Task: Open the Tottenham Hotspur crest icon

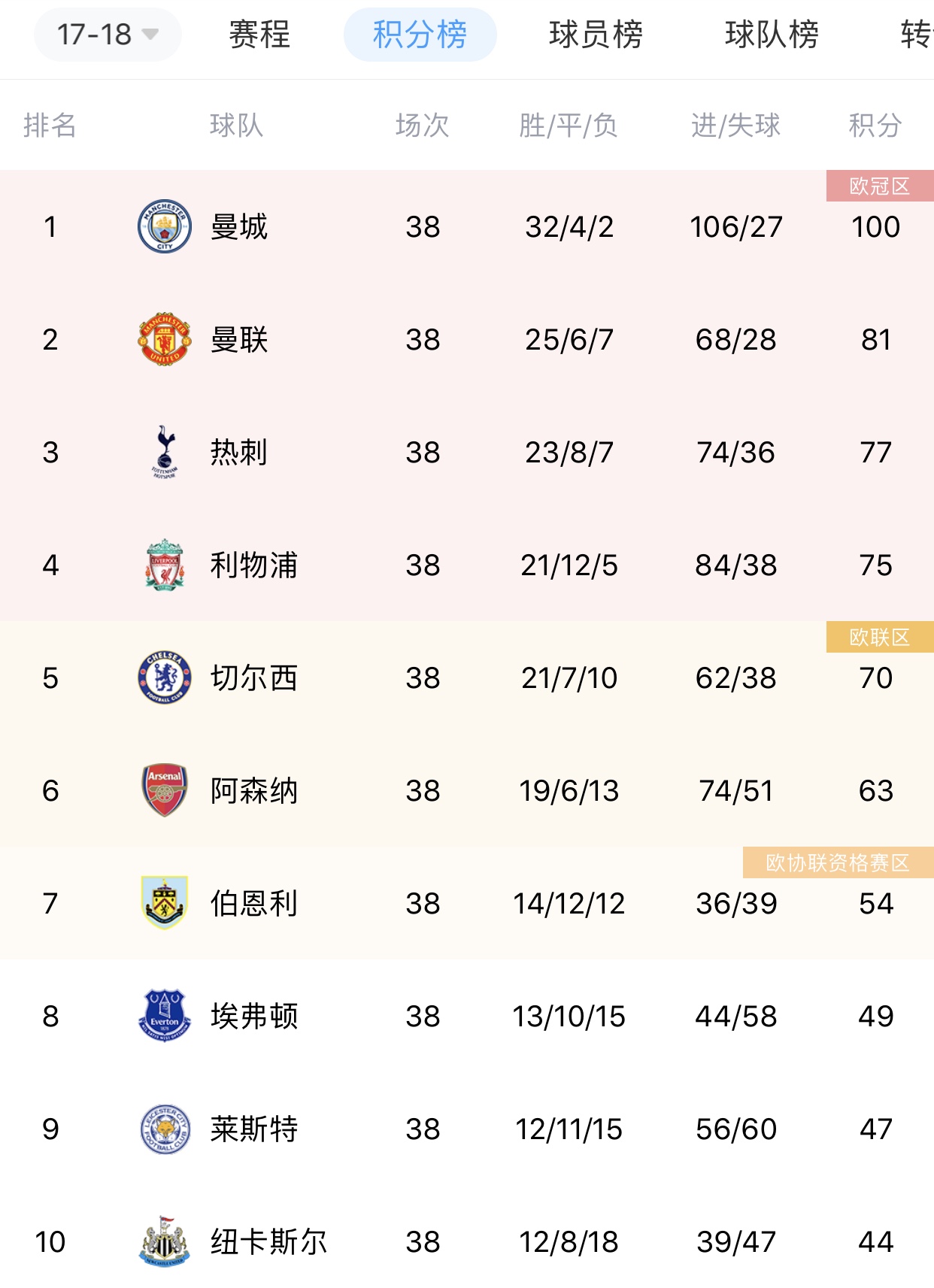Action: [x=165, y=452]
